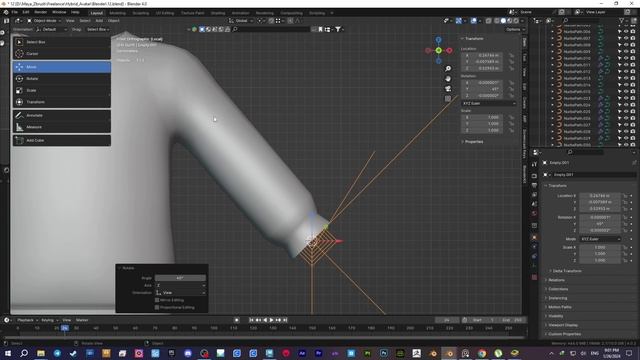Click the Scale X field in properties

click(x=600, y=247)
